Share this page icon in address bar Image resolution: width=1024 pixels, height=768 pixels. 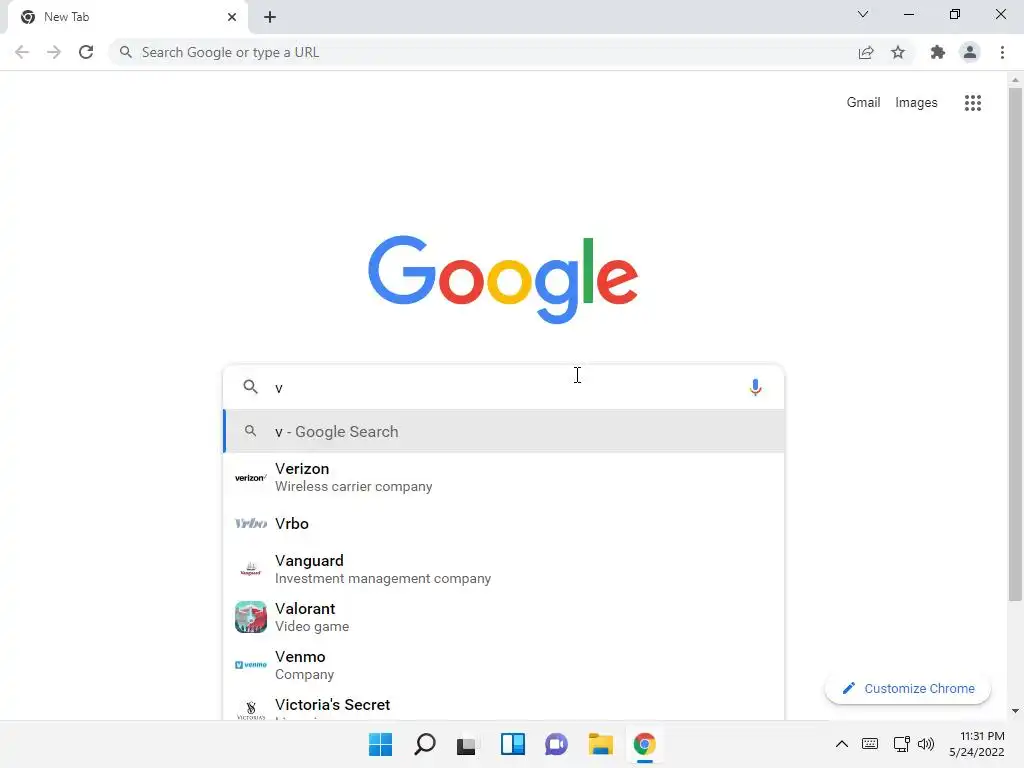(866, 52)
